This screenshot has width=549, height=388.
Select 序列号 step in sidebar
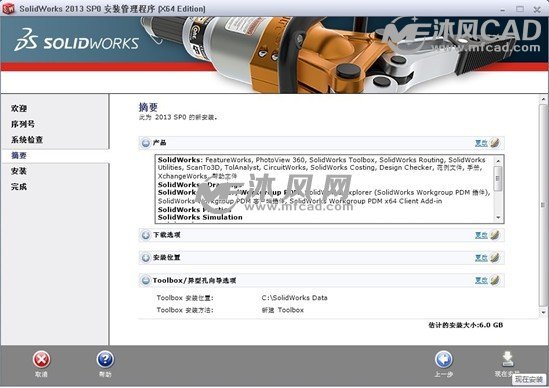coord(23,124)
